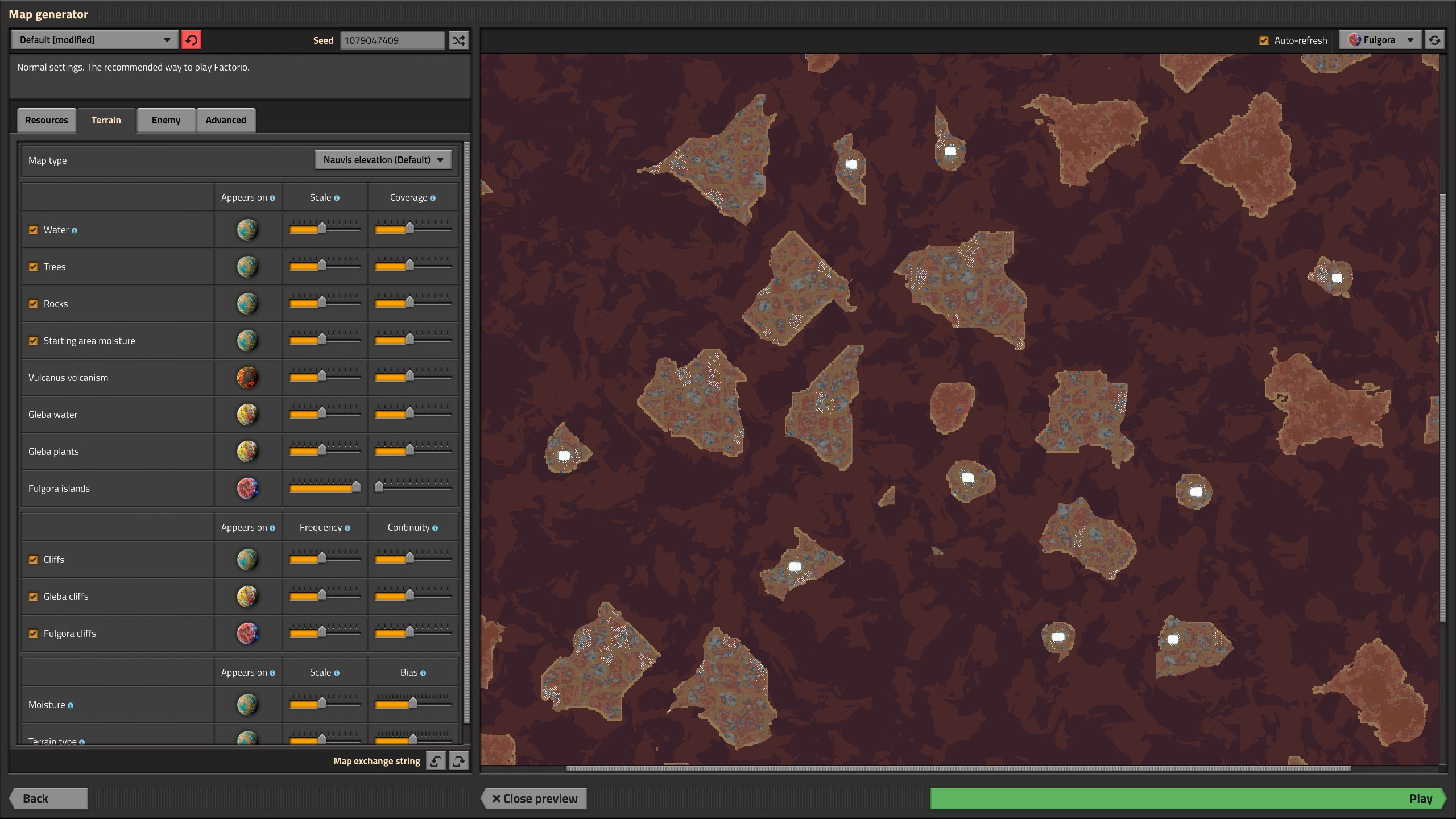
Task: Toggle the Gleba cliffs checkbox
Action: [34, 597]
